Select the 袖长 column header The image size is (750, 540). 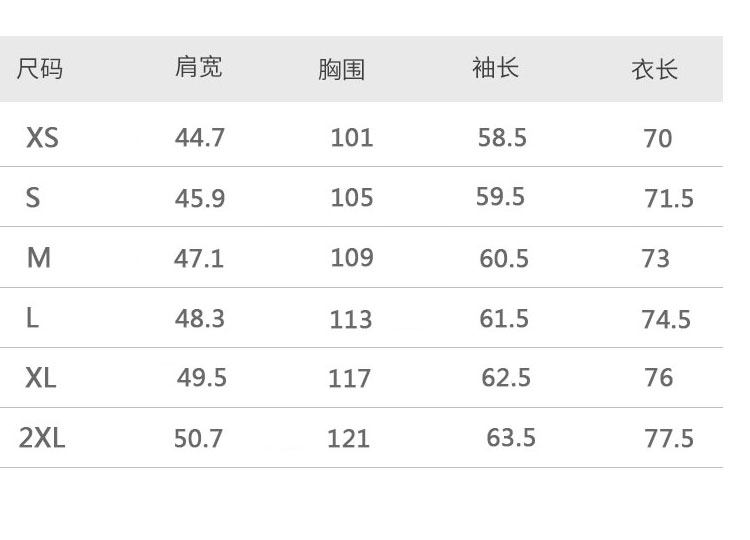[x=495, y=68]
